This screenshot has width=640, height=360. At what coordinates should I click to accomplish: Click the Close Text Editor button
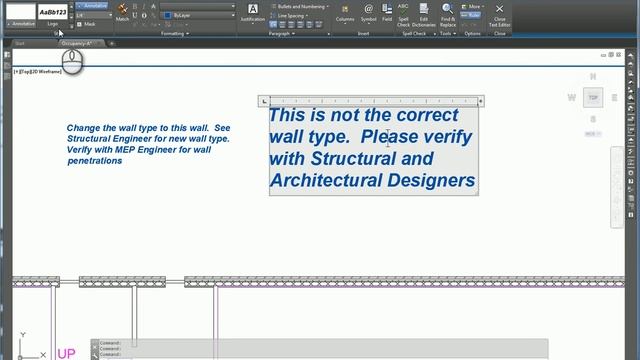500,15
